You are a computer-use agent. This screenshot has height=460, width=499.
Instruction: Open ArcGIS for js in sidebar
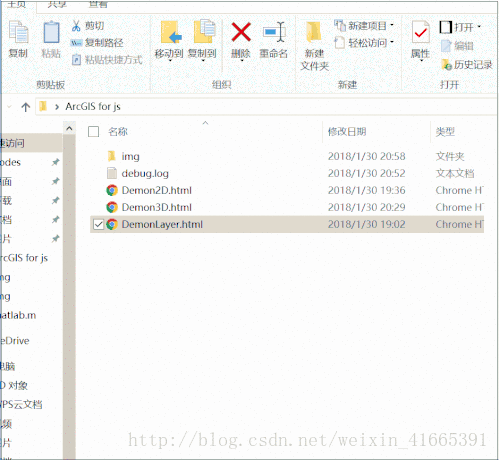[24, 258]
